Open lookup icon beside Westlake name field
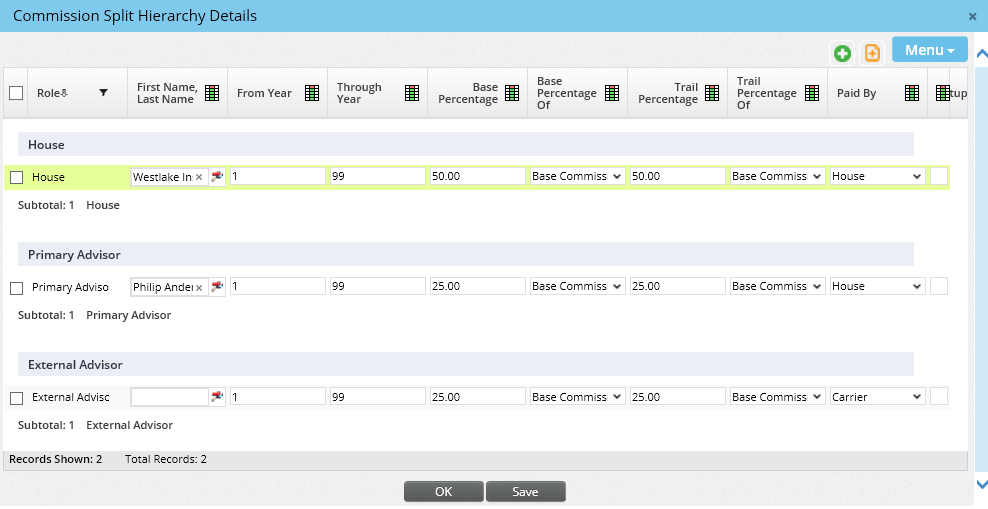 coord(217,177)
